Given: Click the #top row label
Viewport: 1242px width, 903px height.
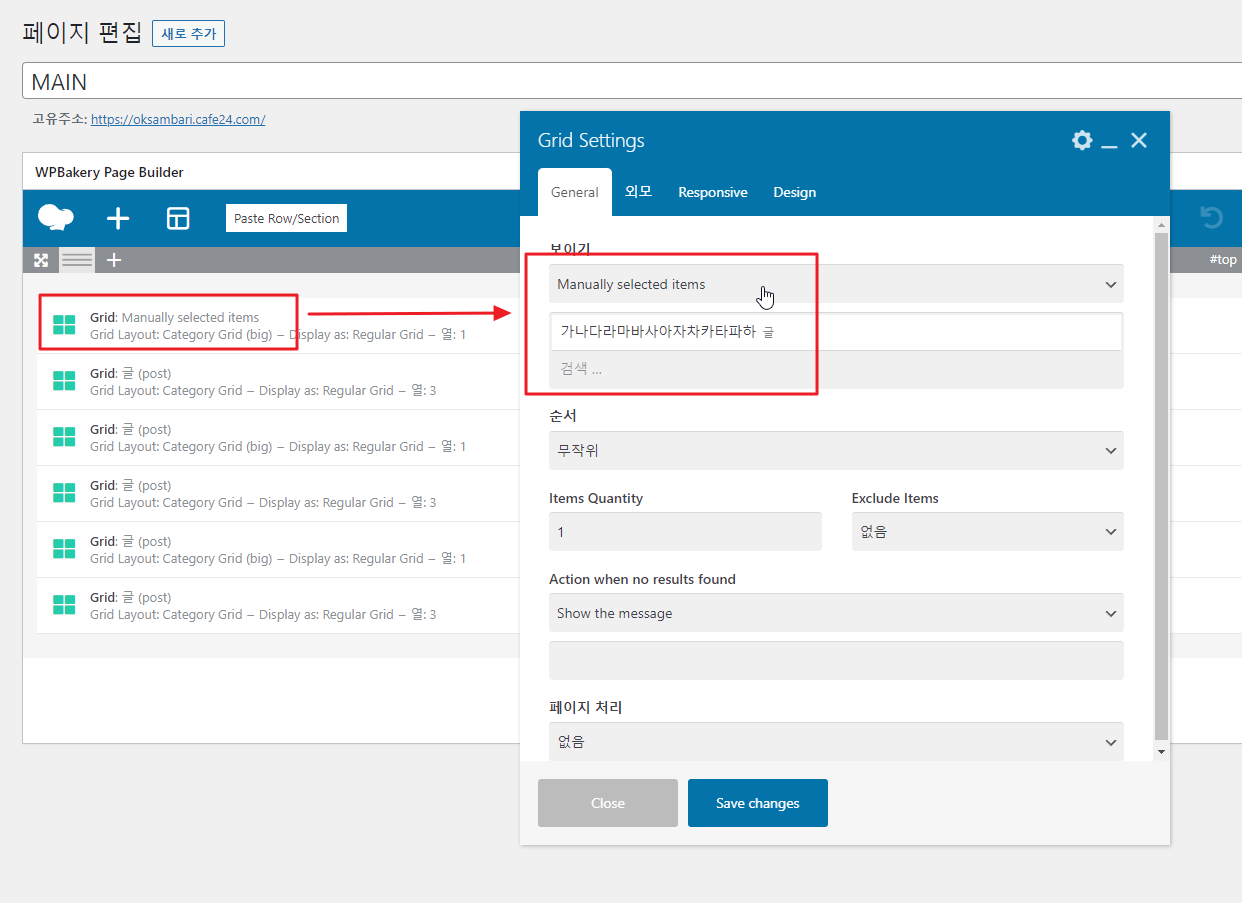Looking at the screenshot, I should tap(1223, 260).
